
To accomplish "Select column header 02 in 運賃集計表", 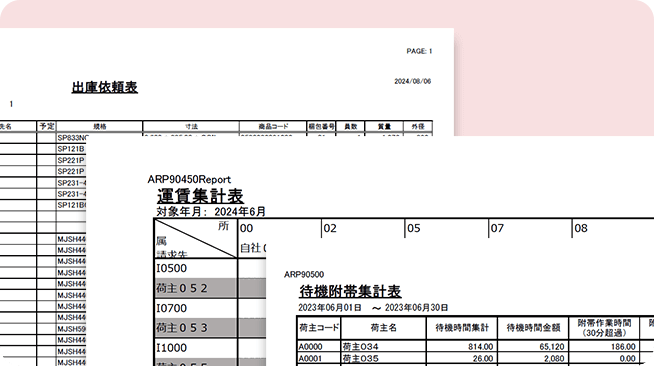I will coord(330,228).
